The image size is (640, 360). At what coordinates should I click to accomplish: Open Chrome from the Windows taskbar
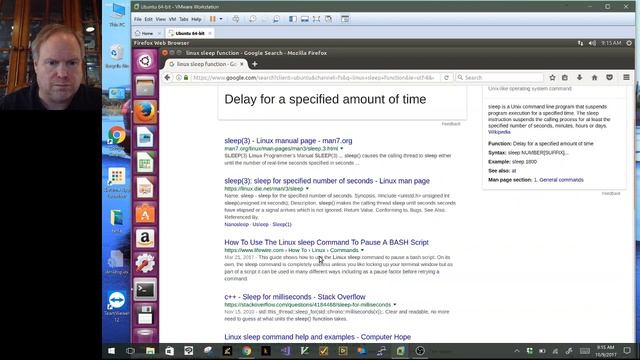247,351
